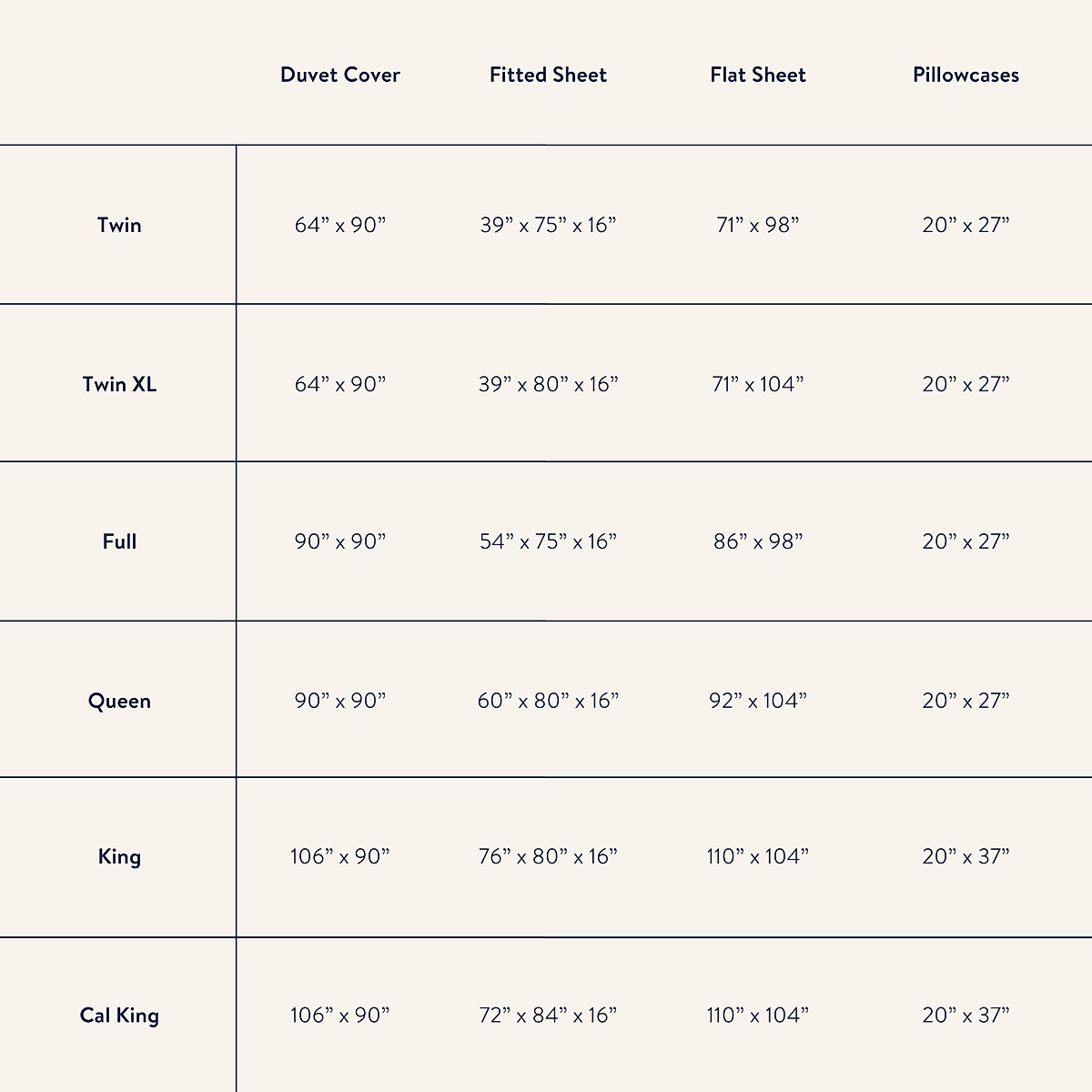The width and height of the screenshot is (1092, 1092).
Task: Click the Flat Sheet column header
Action: tap(758, 75)
